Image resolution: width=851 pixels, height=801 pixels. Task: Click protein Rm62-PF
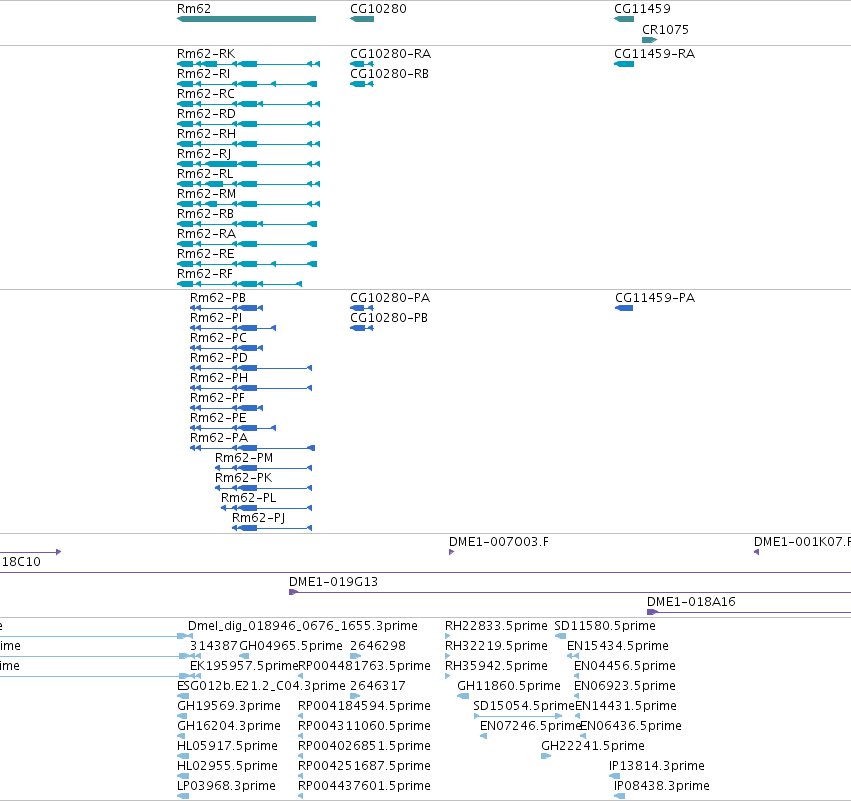[226, 408]
